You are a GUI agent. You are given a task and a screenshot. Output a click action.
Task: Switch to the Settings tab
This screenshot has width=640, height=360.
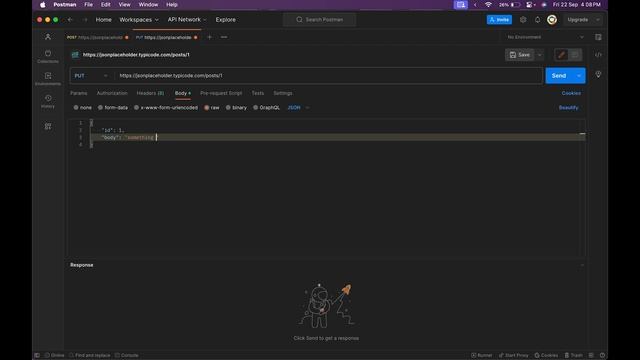click(x=283, y=93)
